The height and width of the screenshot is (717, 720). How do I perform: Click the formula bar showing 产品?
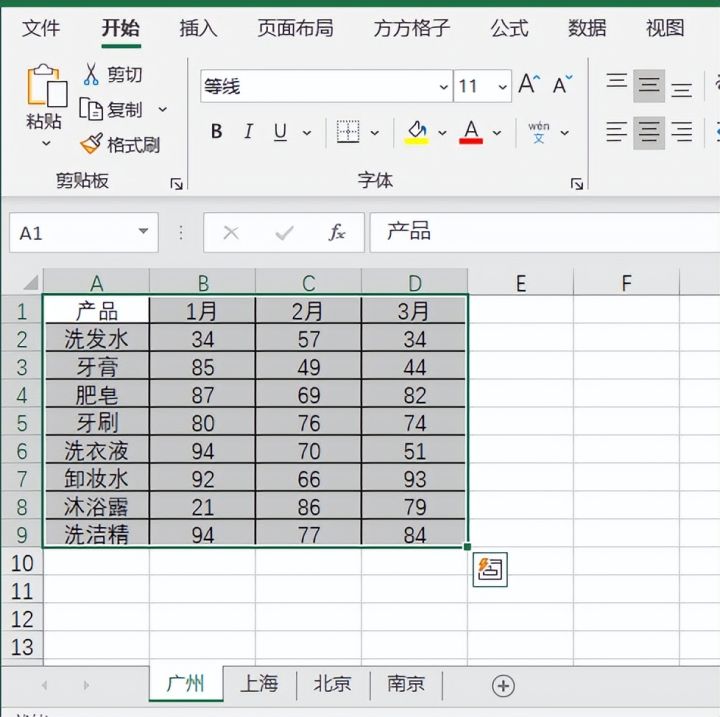pyautogui.click(x=545, y=232)
